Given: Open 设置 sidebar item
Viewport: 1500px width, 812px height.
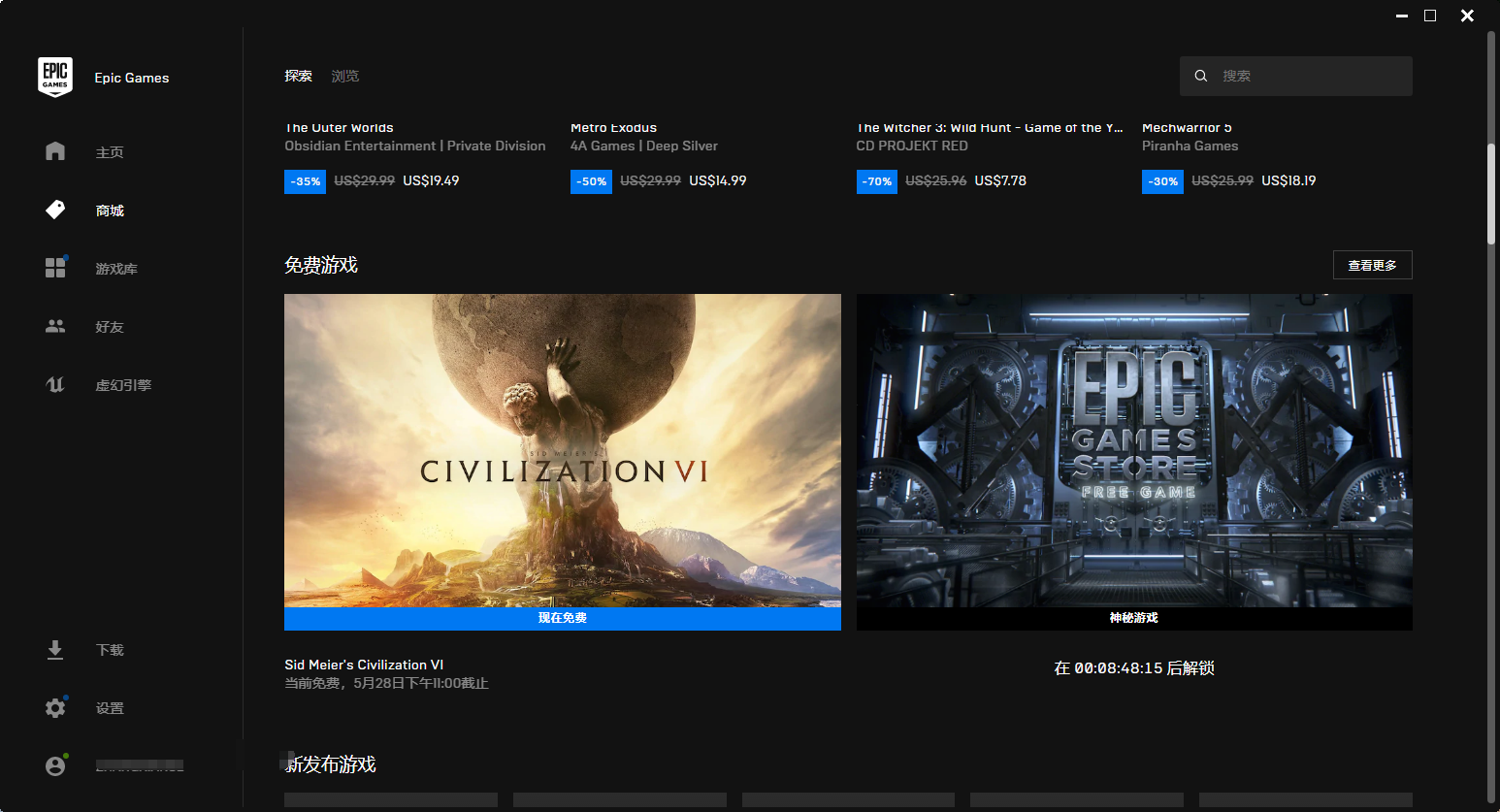Looking at the screenshot, I should tap(110, 708).
